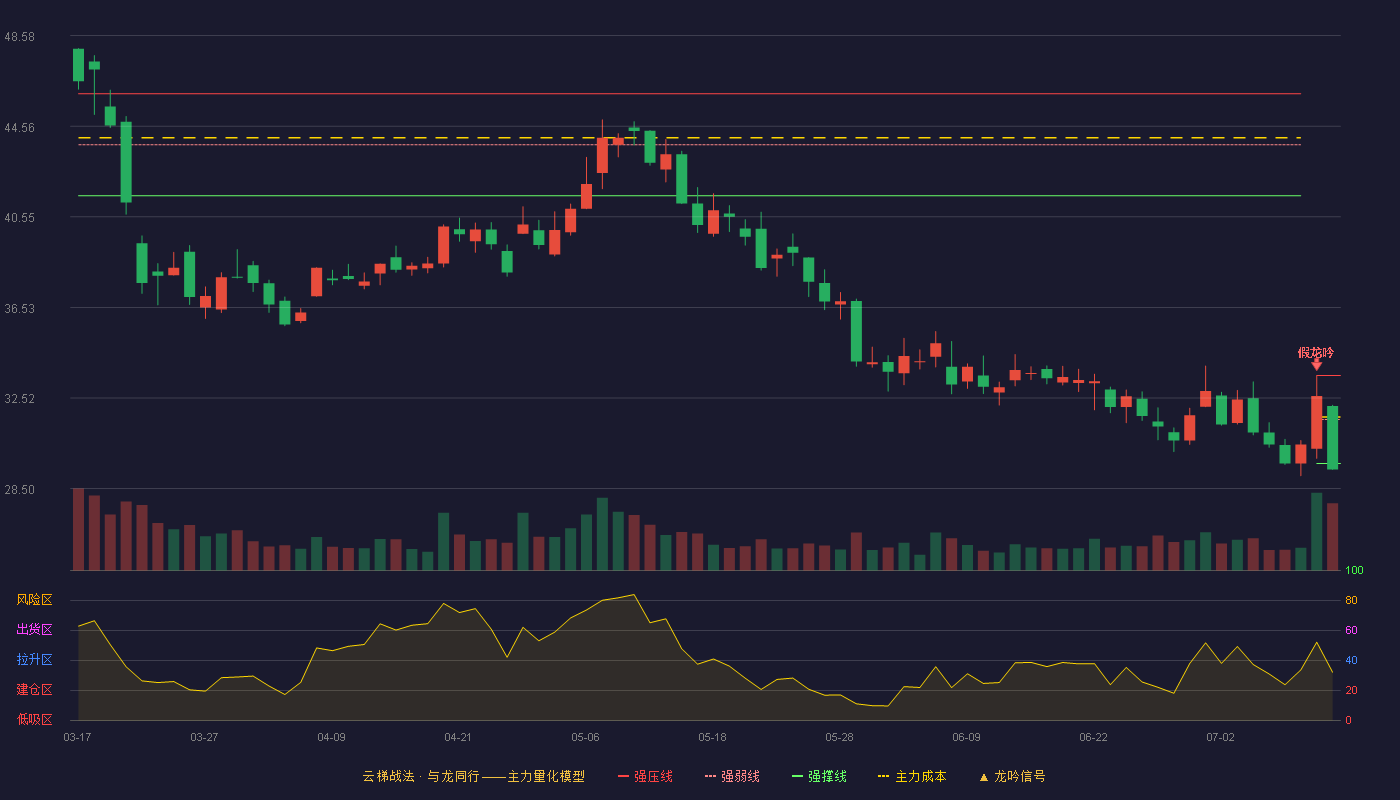Click the tallest green volume bar at right
1400x800 pixels.
(1316, 532)
